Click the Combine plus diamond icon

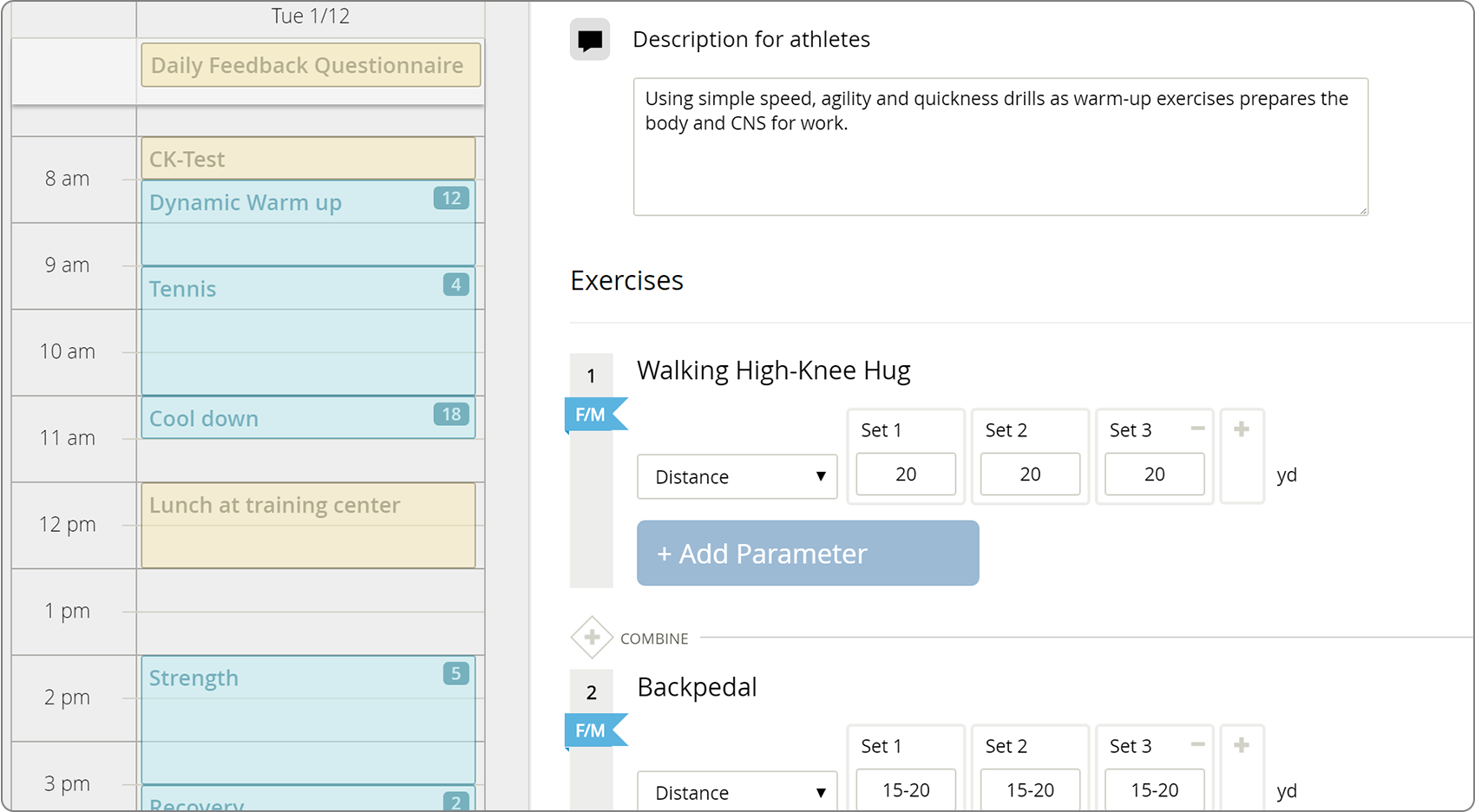(592, 638)
